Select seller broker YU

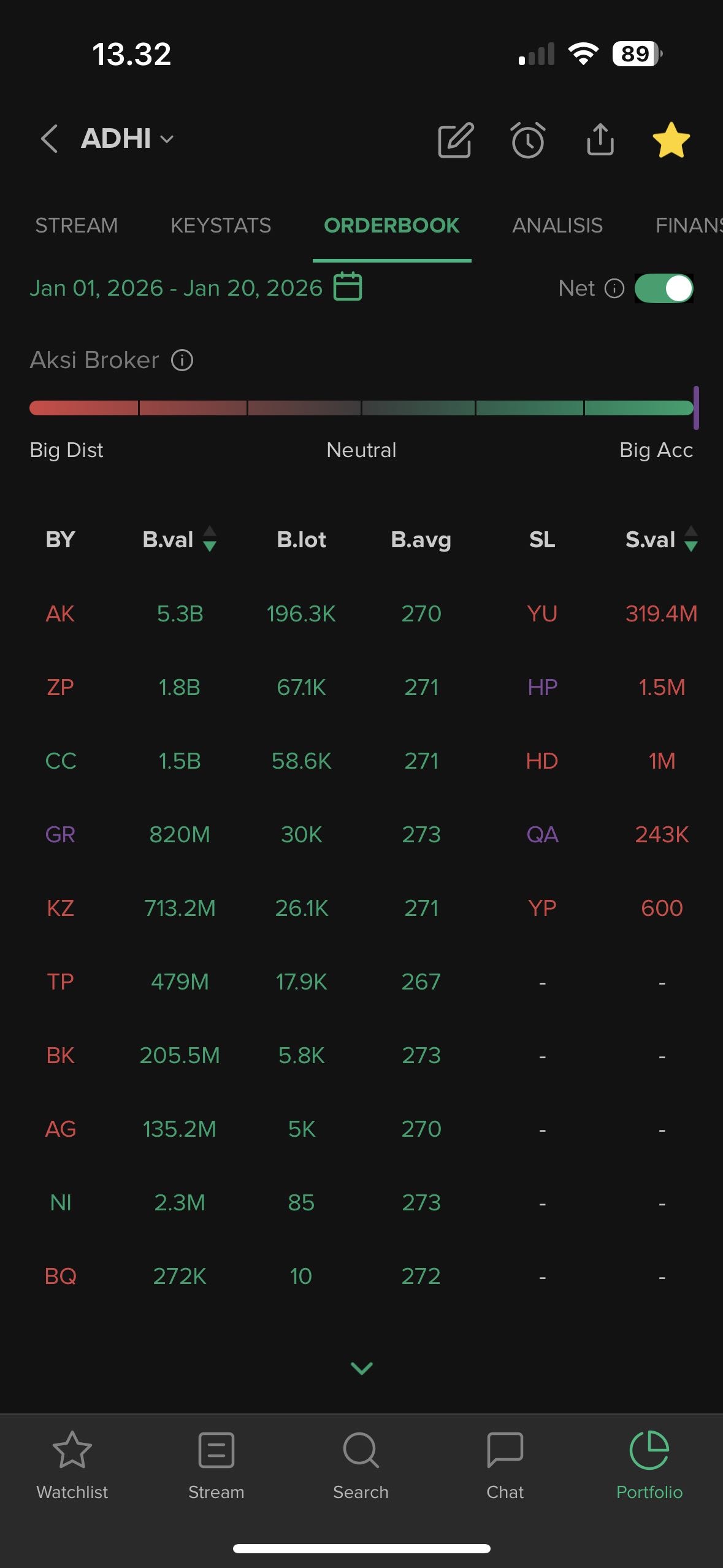coord(542,613)
